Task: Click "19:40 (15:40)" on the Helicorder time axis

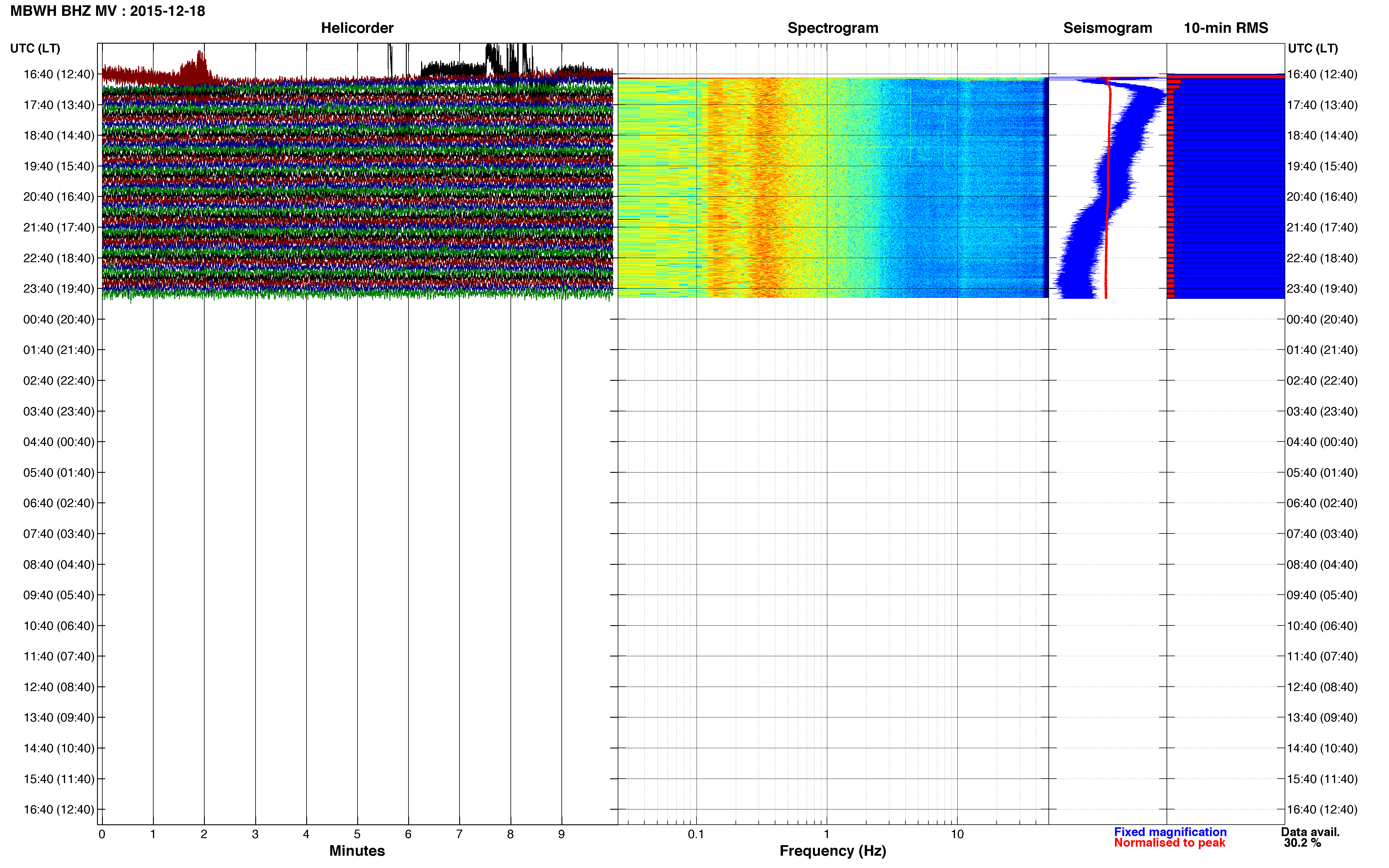Action: coord(59,166)
